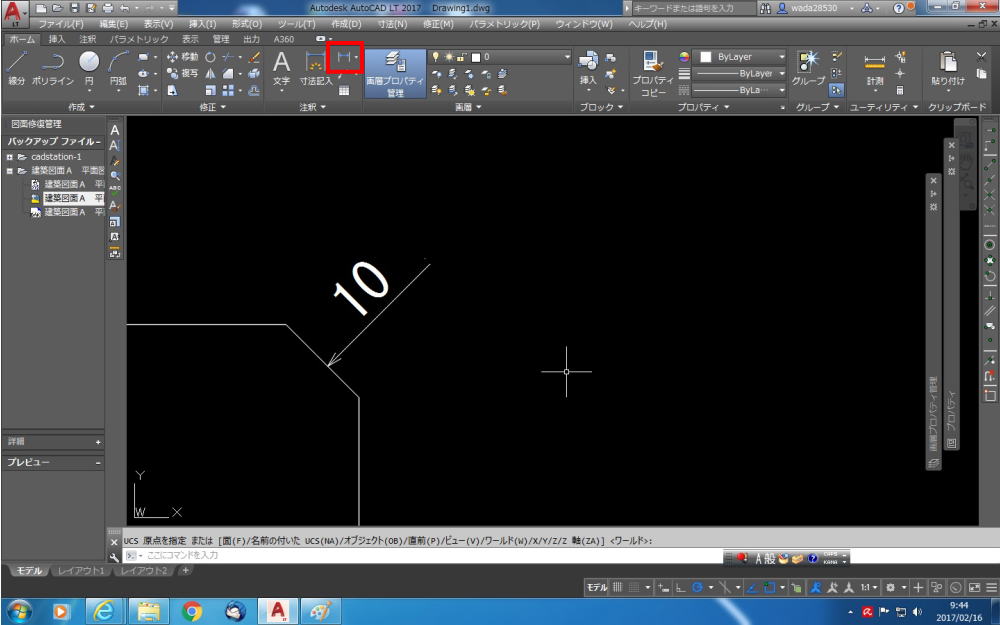Toggle dynamic input in status bar
Screen dimensions: 1000x625
coord(663,587)
